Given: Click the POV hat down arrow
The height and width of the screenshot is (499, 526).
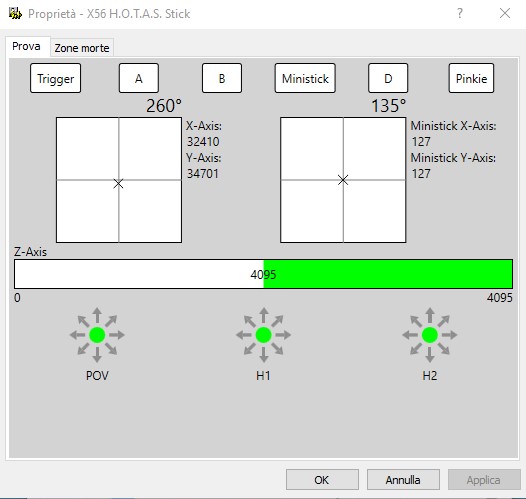Looking at the screenshot, I should (97, 355).
